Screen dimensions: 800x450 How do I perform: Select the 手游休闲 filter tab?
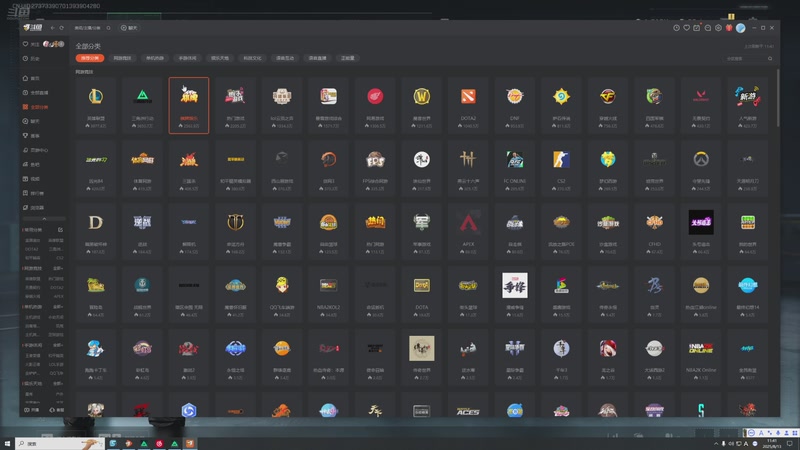click(x=188, y=58)
